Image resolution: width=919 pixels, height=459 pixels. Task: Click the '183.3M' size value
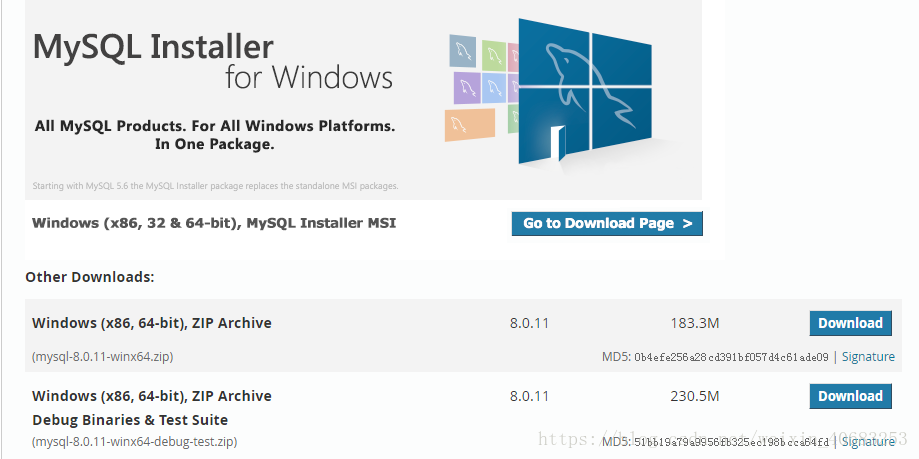(x=695, y=323)
